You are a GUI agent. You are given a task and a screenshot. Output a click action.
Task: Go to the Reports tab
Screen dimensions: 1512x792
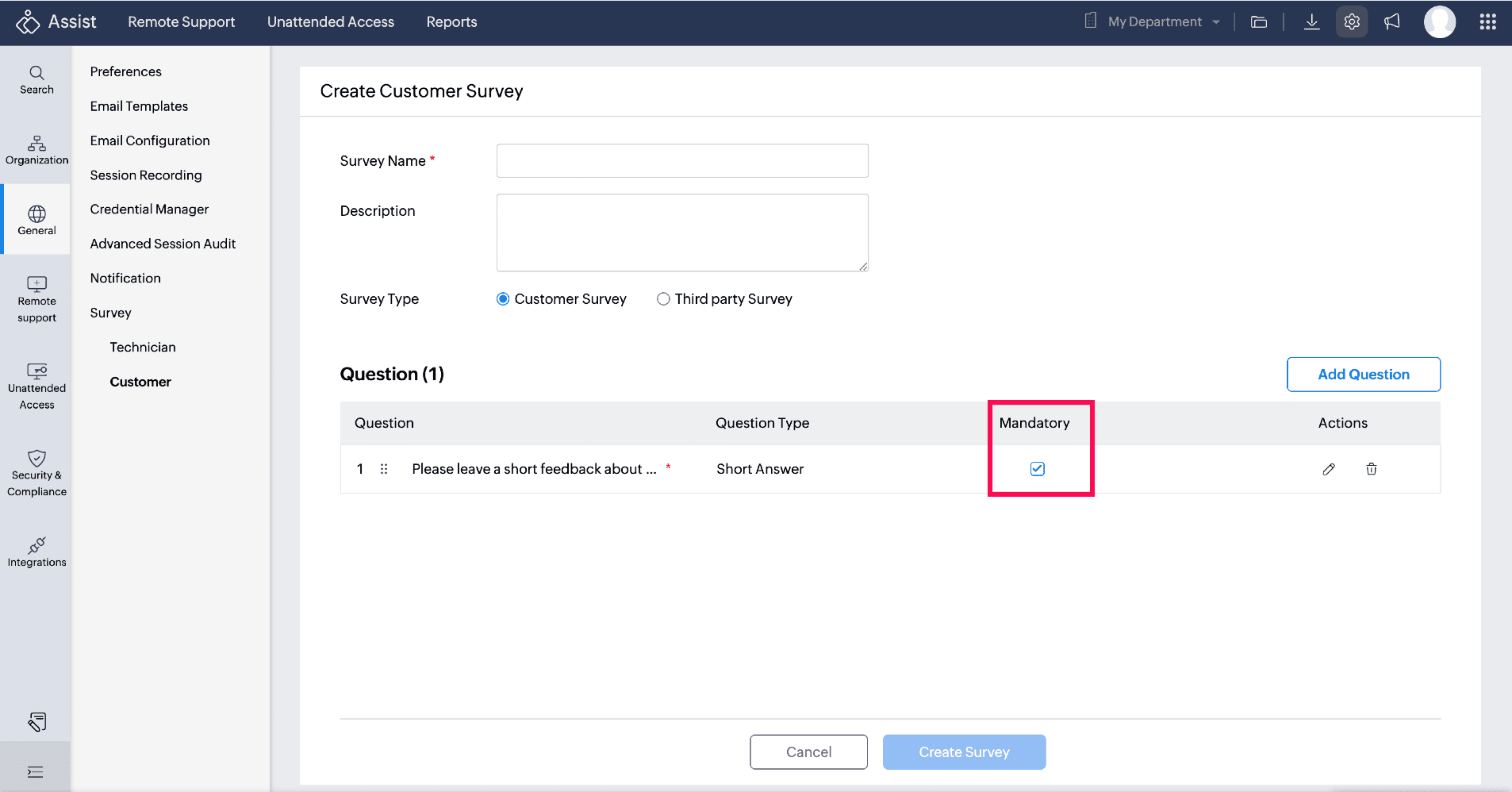pos(451,22)
